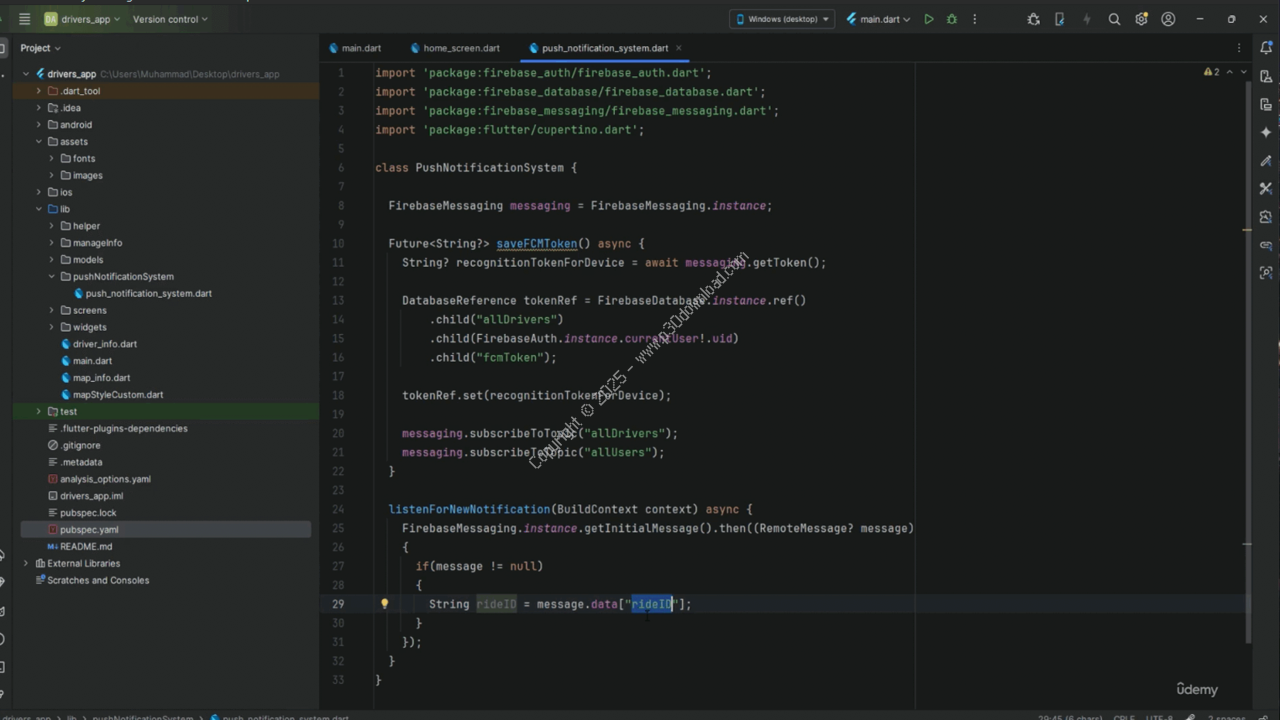The width and height of the screenshot is (1280, 720).
Task: Click the lightbulb quick-fix icon on line 29
Action: click(x=384, y=604)
